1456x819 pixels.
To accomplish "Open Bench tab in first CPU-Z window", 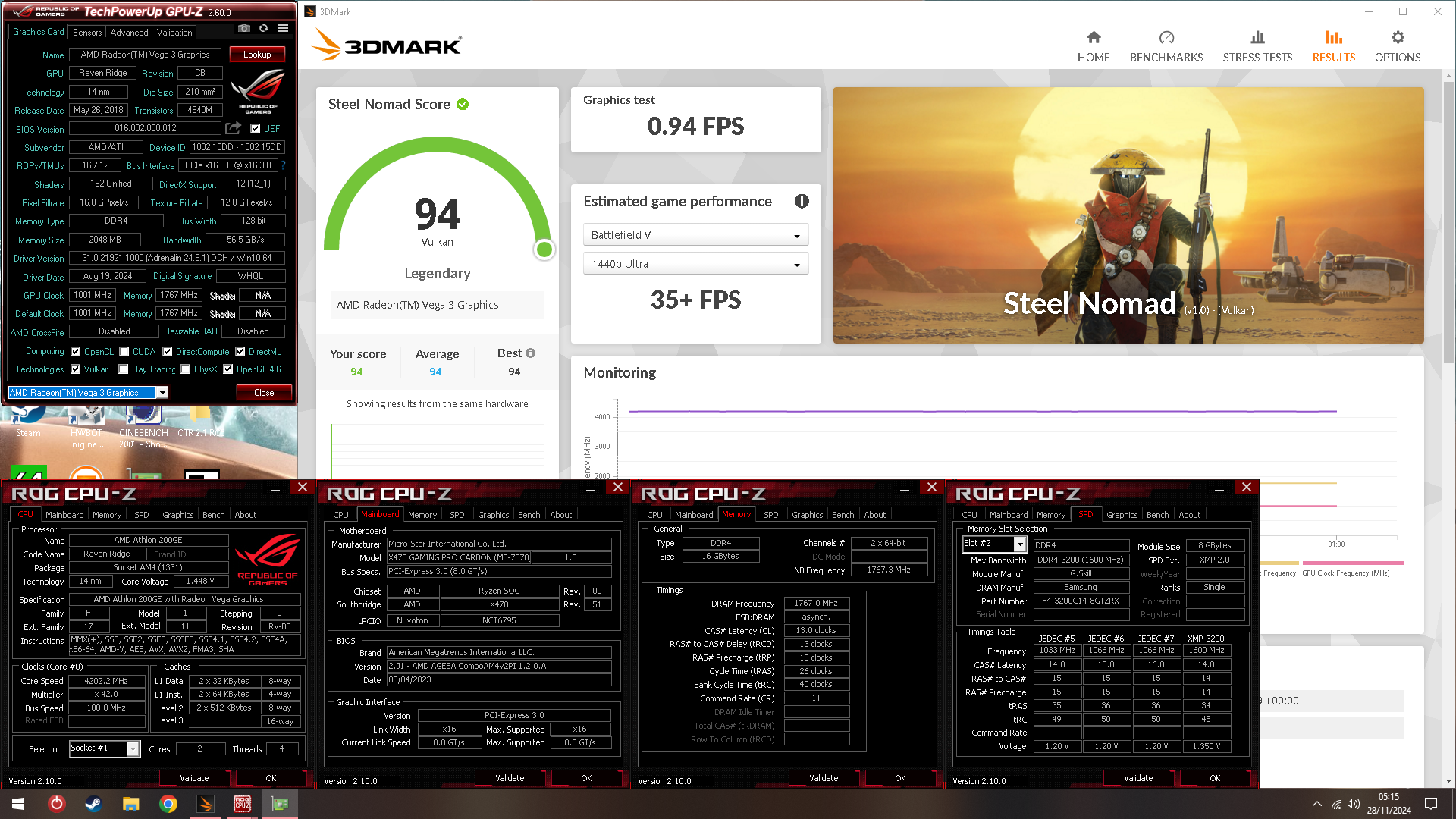I will (x=214, y=515).
